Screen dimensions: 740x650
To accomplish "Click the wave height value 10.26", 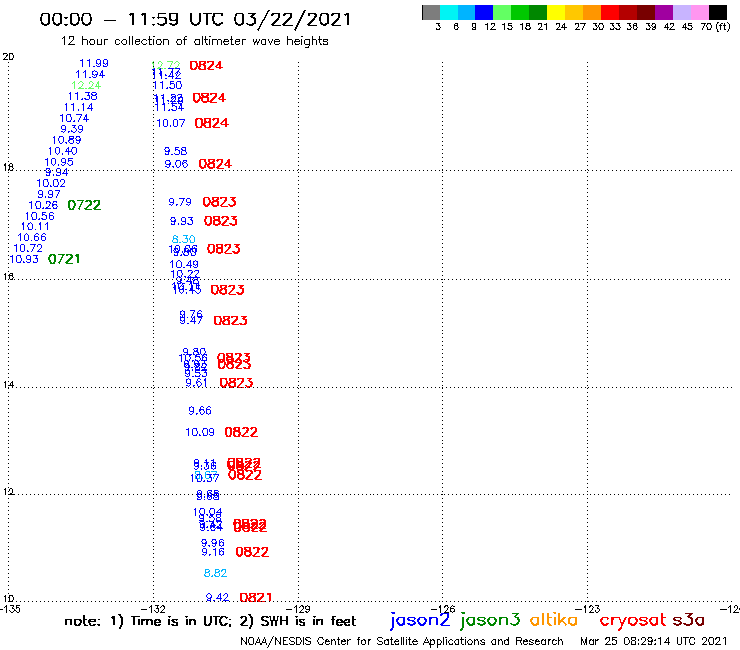I will pos(43,205).
